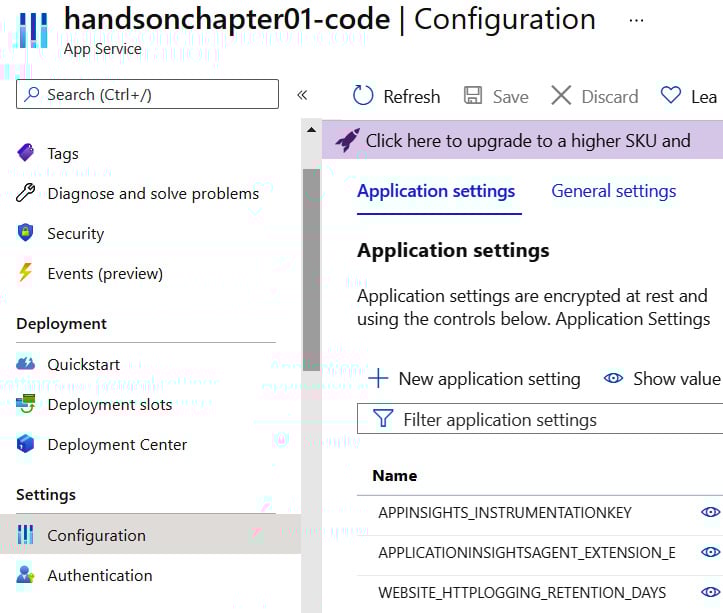Toggle Show values eye icon
Image resolution: width=723 pixels, height=613 pixels.
click(613, 378)
